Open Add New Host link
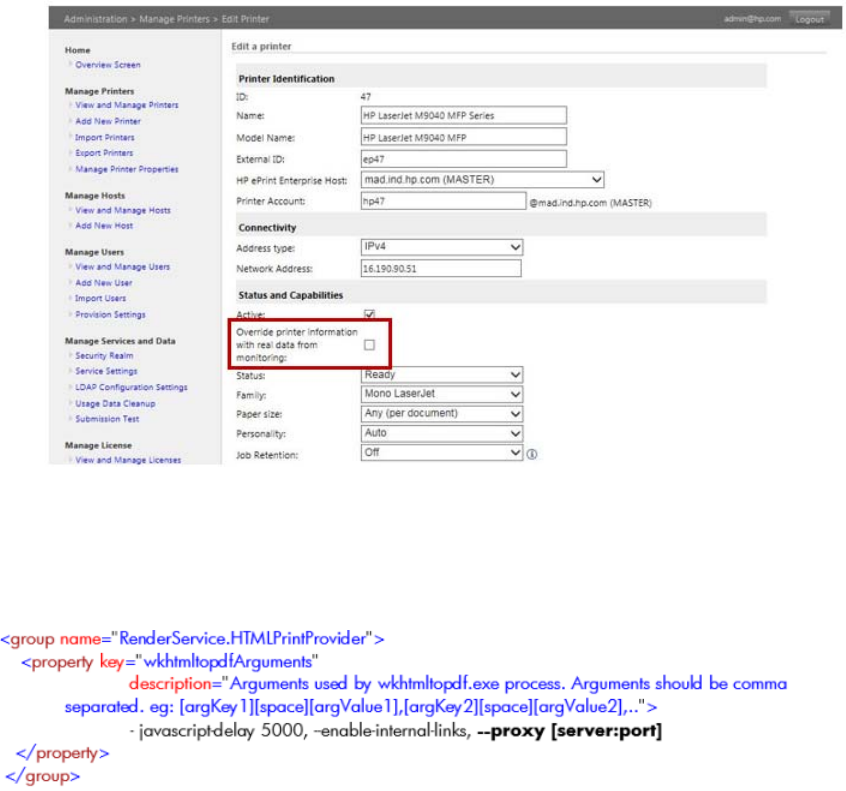The image size is (846, 791). (x=104, y=226)
